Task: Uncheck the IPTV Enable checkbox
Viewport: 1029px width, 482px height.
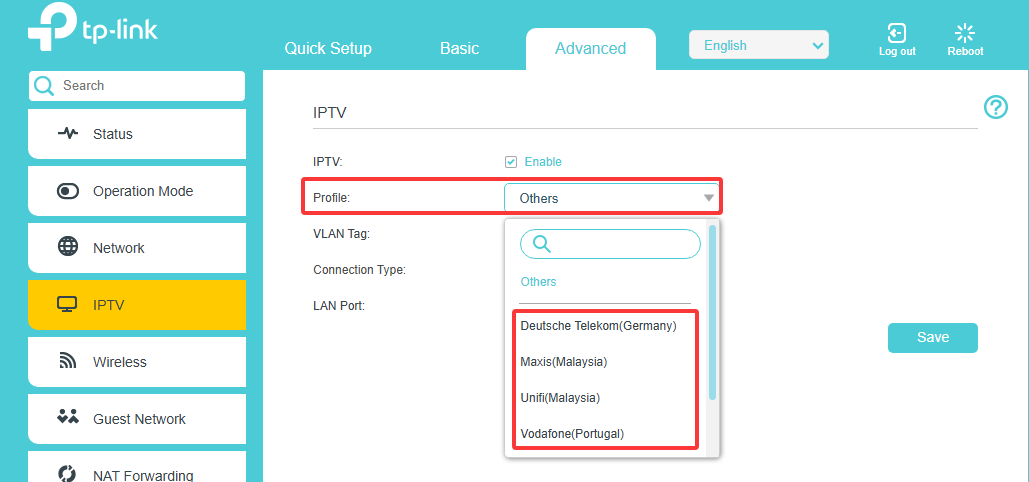Action: click(511, 162)
